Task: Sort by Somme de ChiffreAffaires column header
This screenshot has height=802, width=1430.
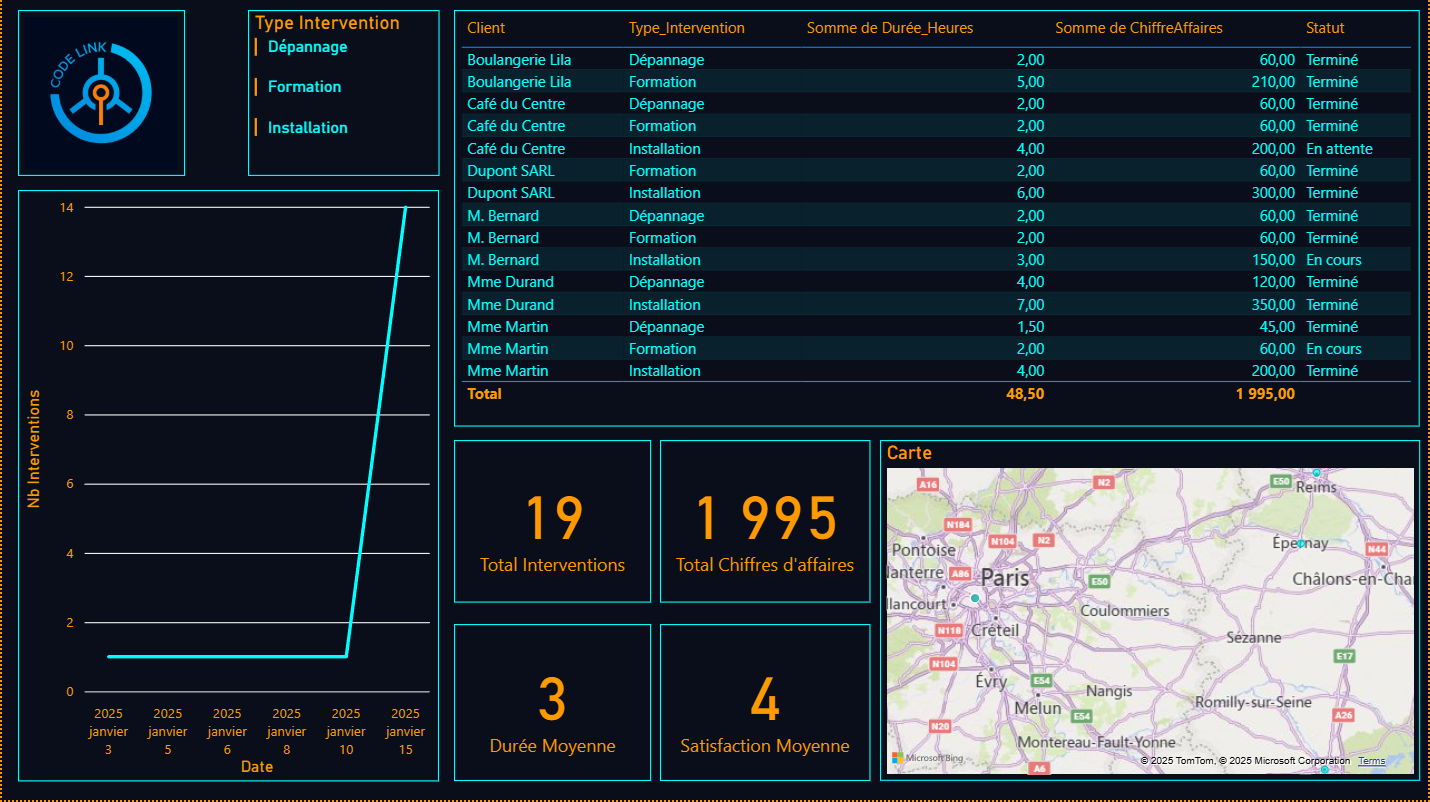Action: coord(1139,28)
